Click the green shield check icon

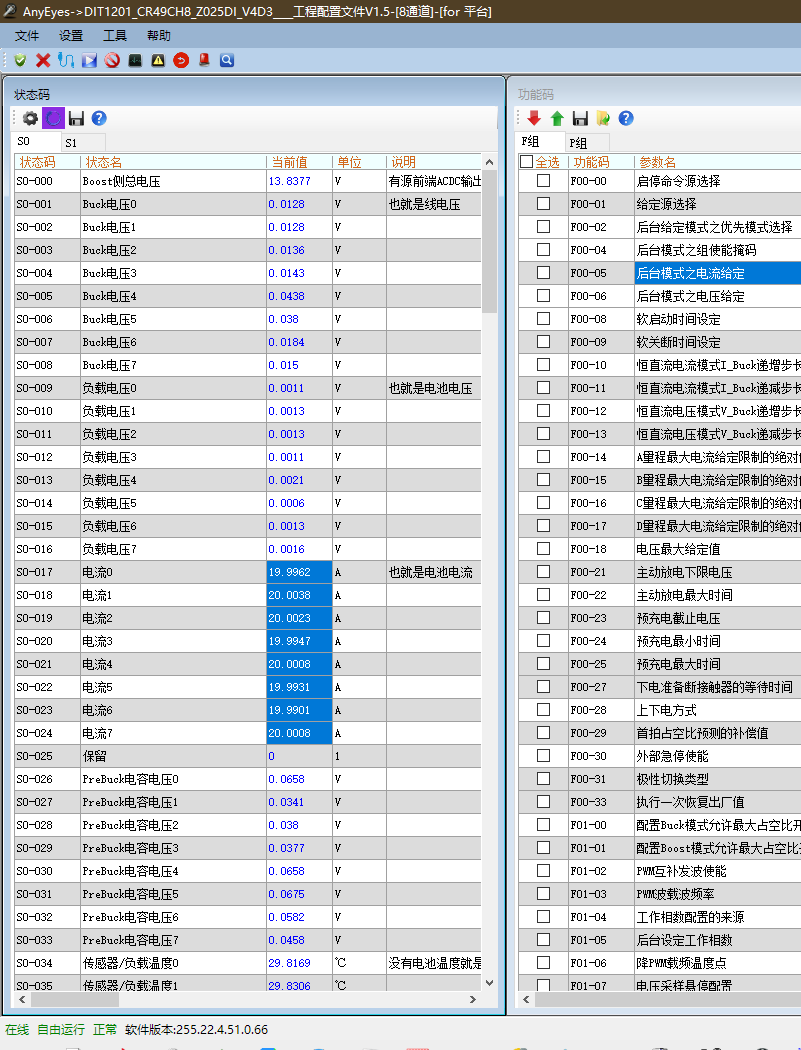coord(20,60)
